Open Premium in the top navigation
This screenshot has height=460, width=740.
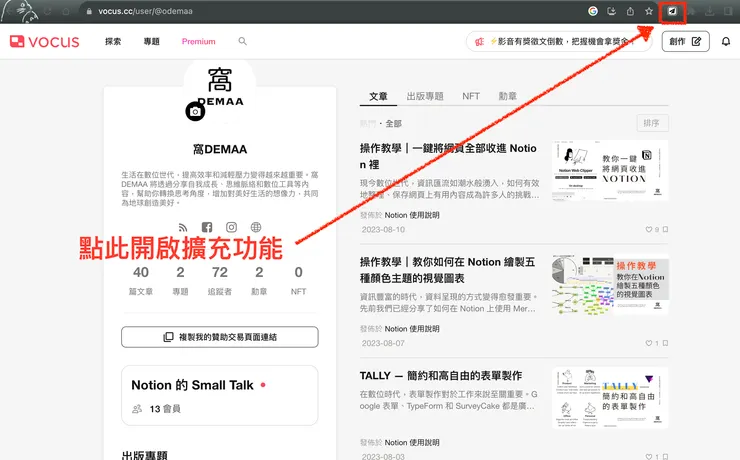(199, 42)
